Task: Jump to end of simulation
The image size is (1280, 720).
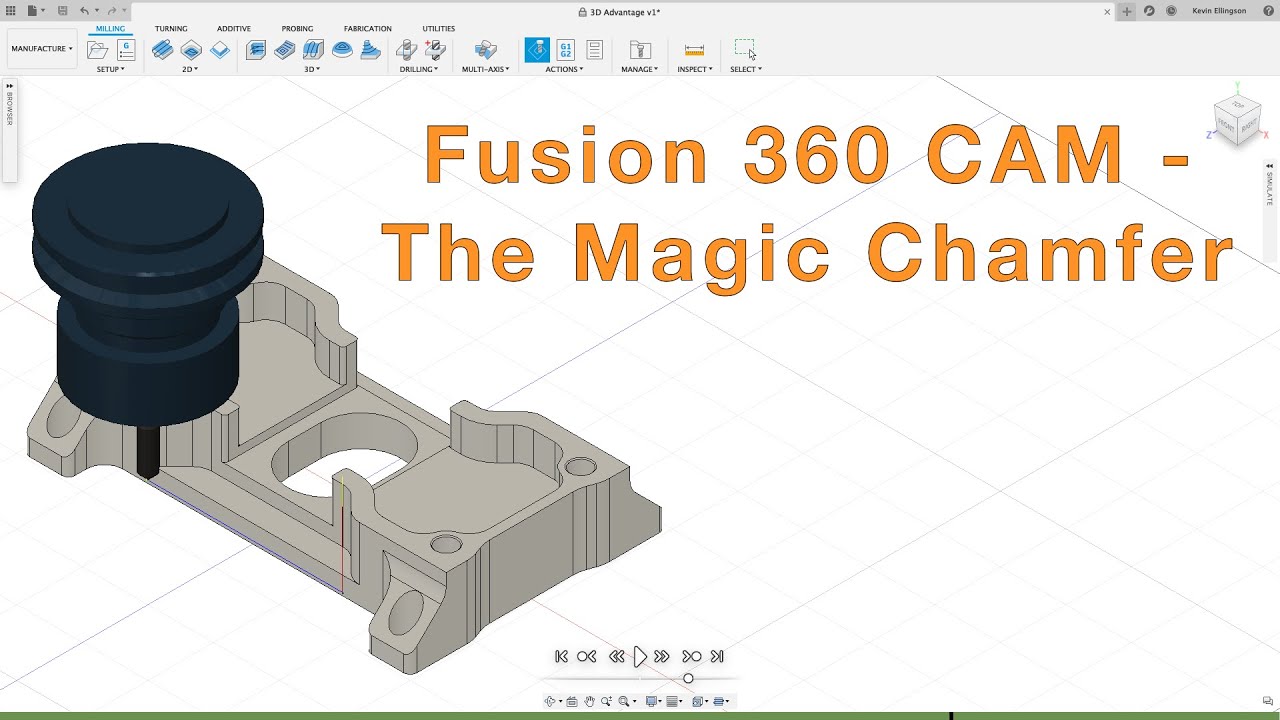Action: [717, 656]
